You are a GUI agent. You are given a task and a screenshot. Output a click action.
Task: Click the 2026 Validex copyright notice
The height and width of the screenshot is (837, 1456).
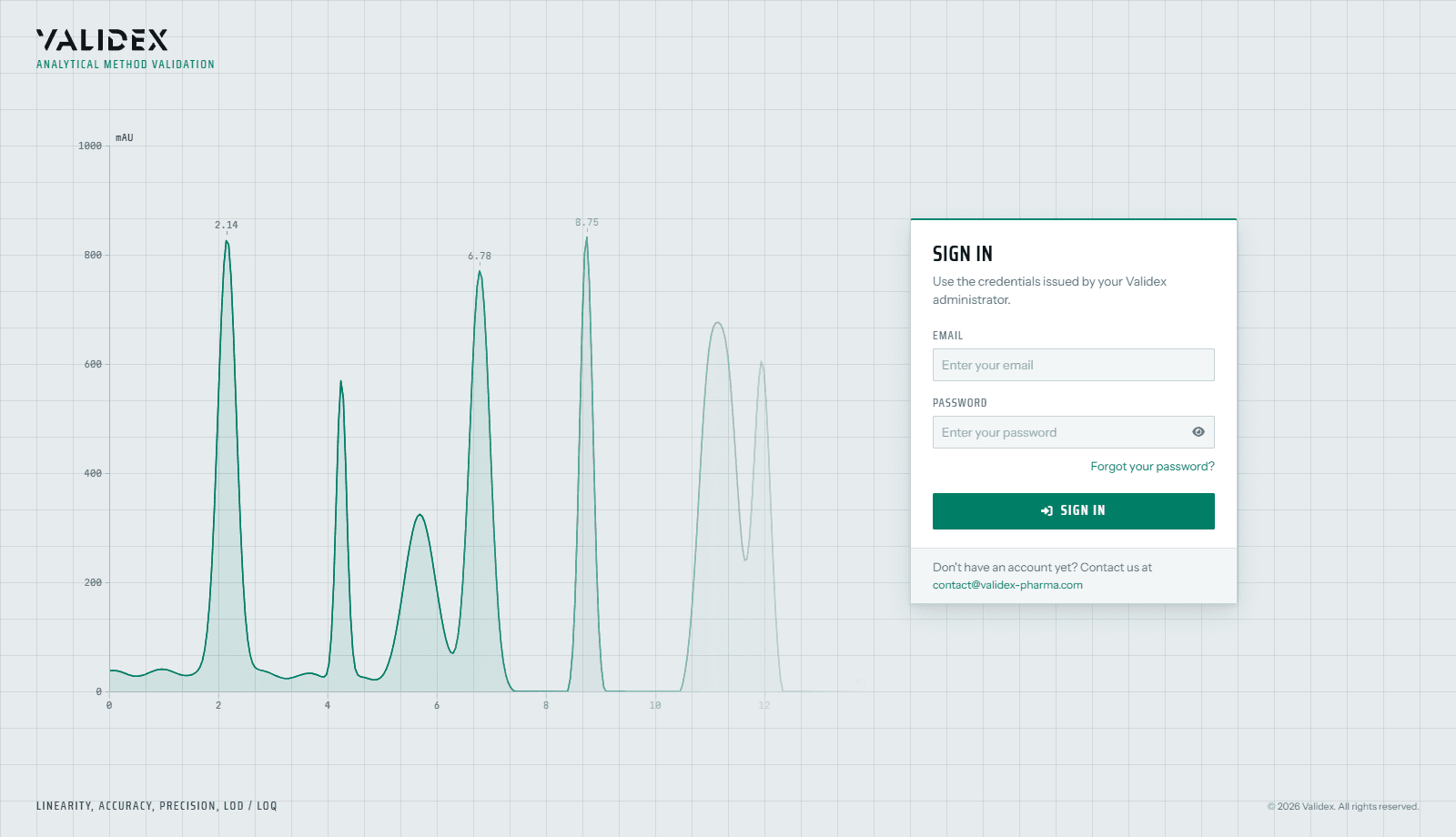(1343, 807)
